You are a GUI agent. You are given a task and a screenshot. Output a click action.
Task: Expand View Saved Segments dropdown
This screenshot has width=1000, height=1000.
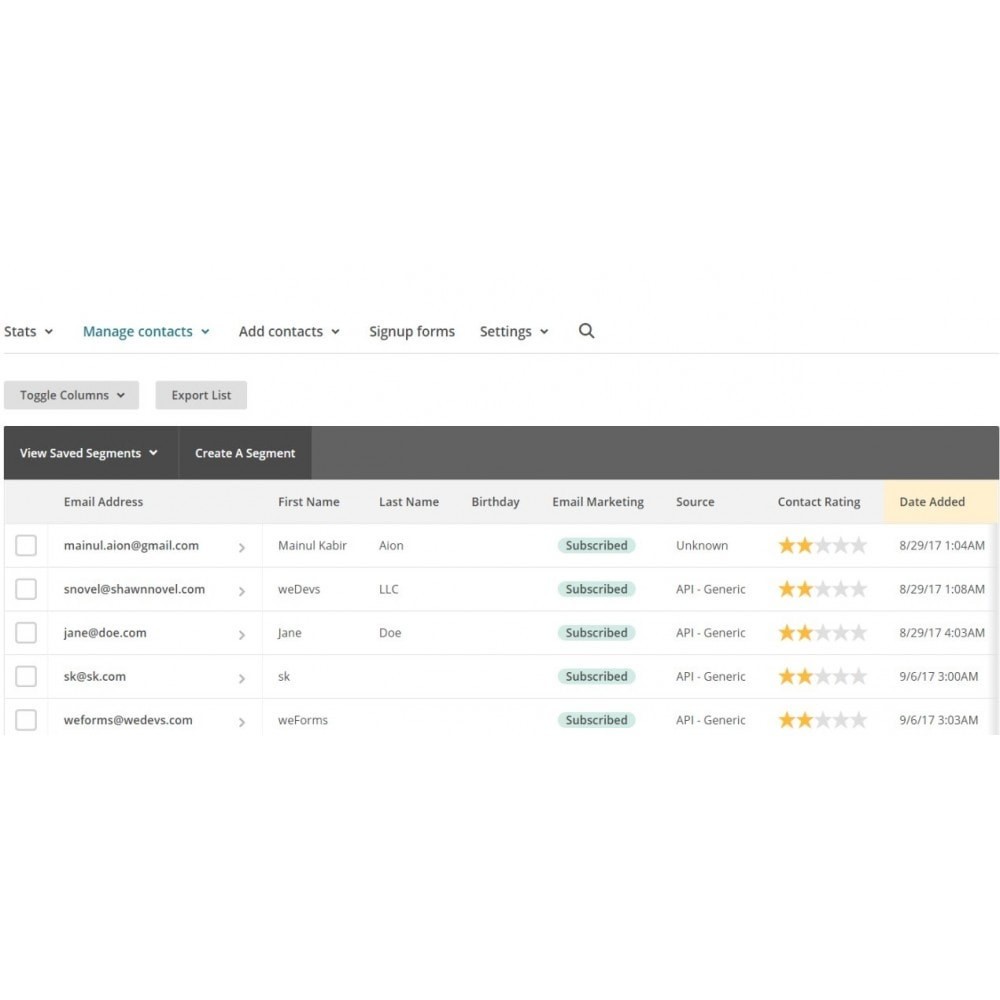(89, 453)
